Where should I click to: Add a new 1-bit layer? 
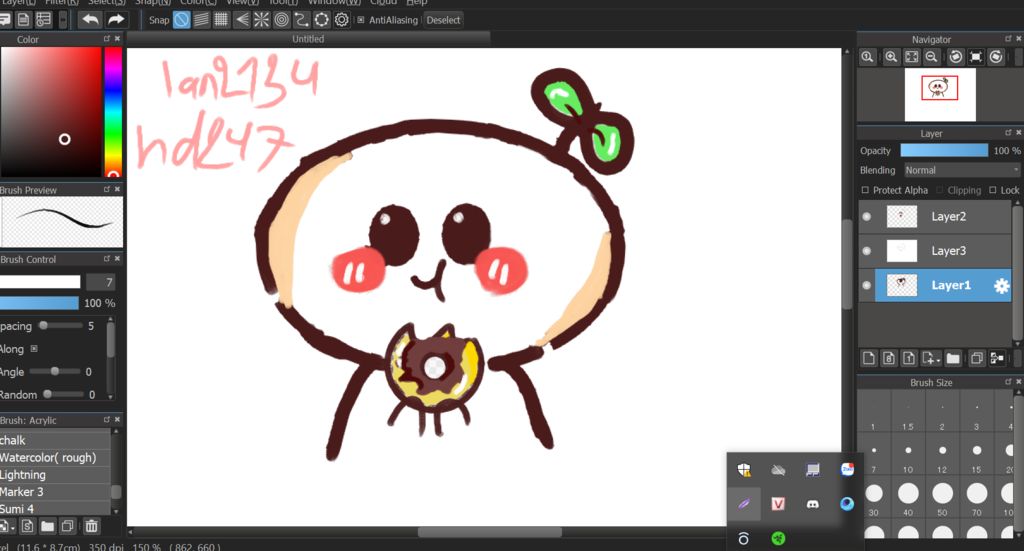point(909,358)
